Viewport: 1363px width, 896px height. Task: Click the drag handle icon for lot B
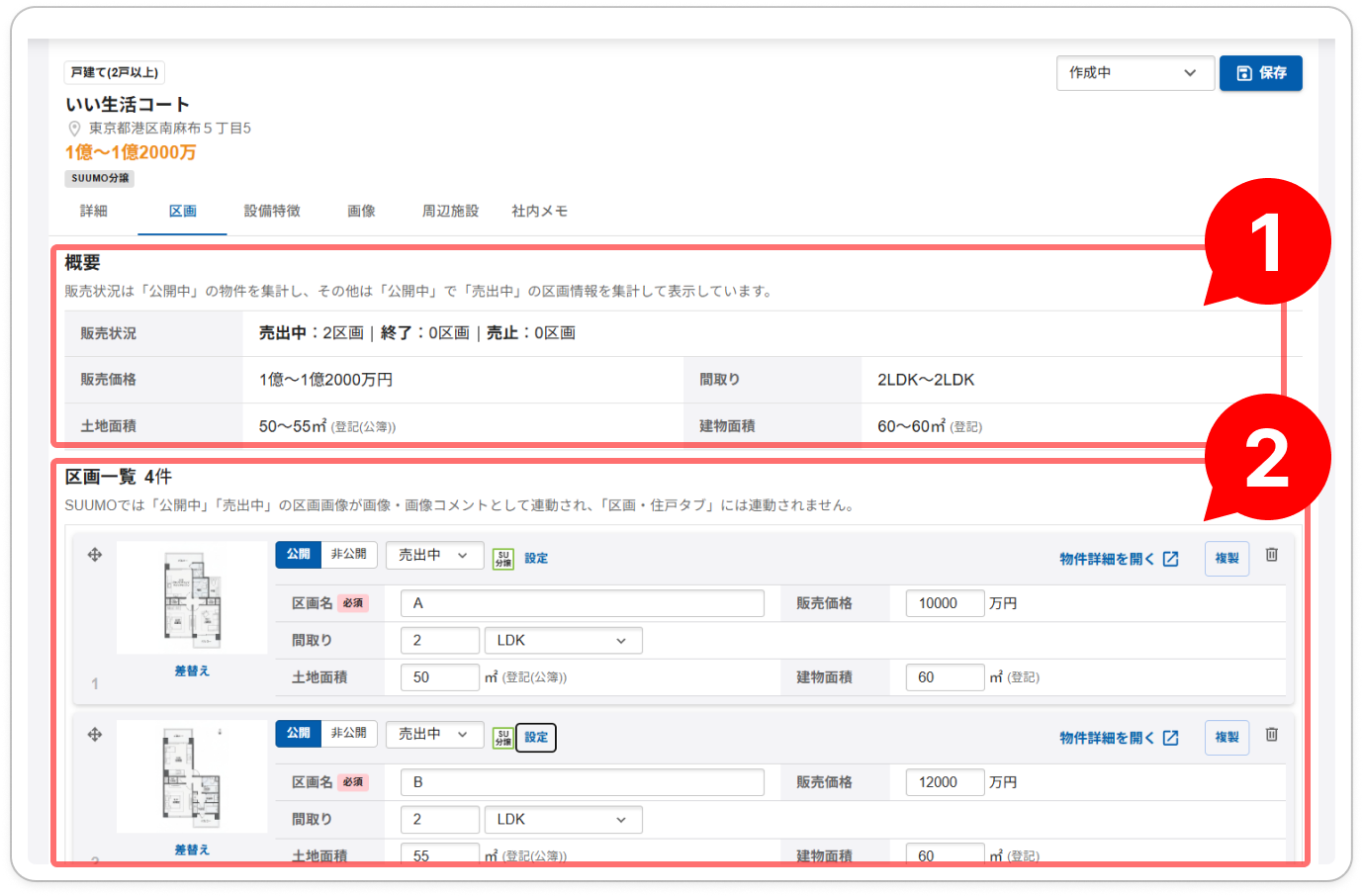pyautogui.click(x=95, y=734)
